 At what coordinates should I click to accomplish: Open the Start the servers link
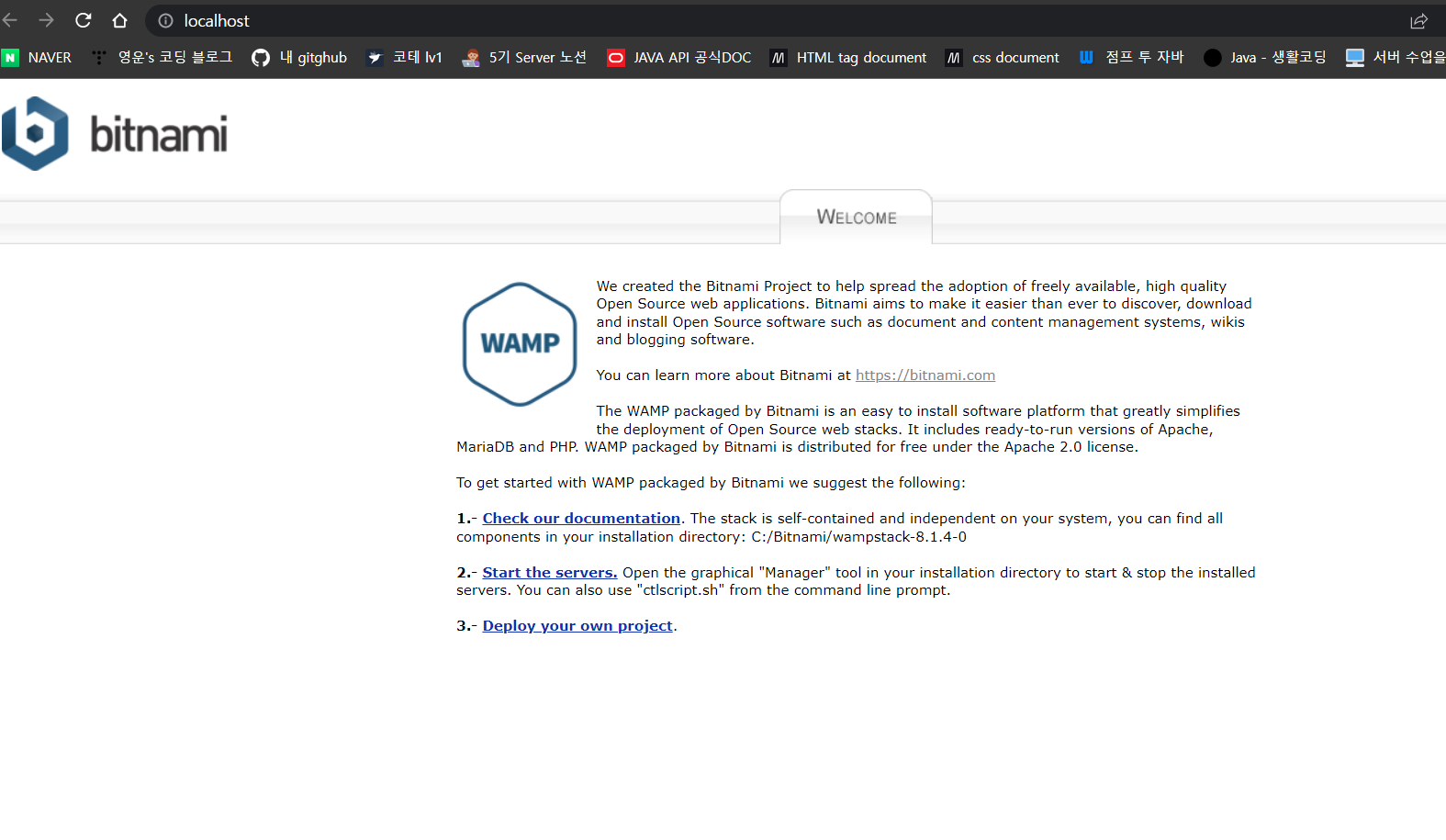point(550,573)
